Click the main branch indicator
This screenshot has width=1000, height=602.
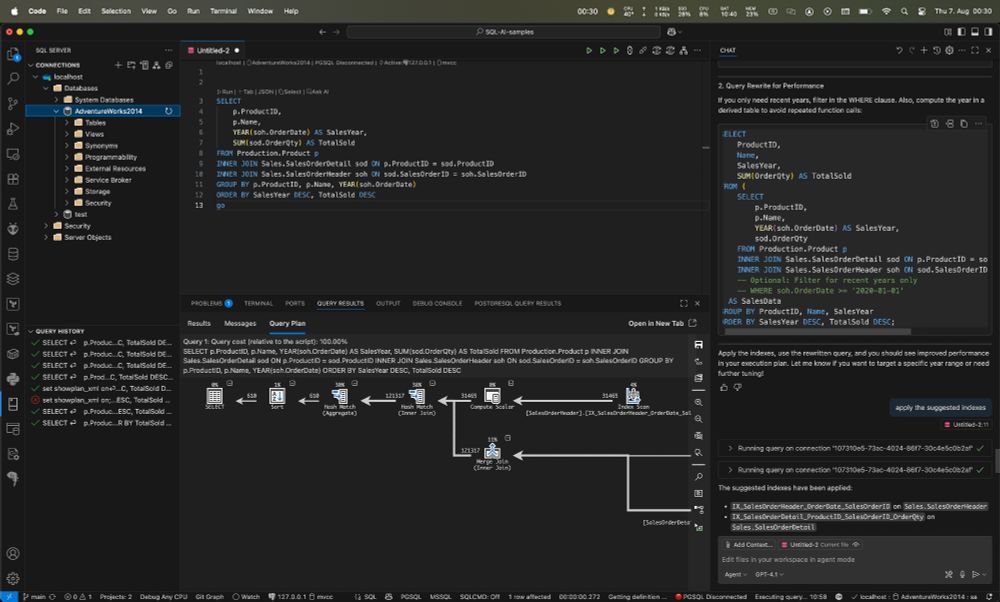34,597
